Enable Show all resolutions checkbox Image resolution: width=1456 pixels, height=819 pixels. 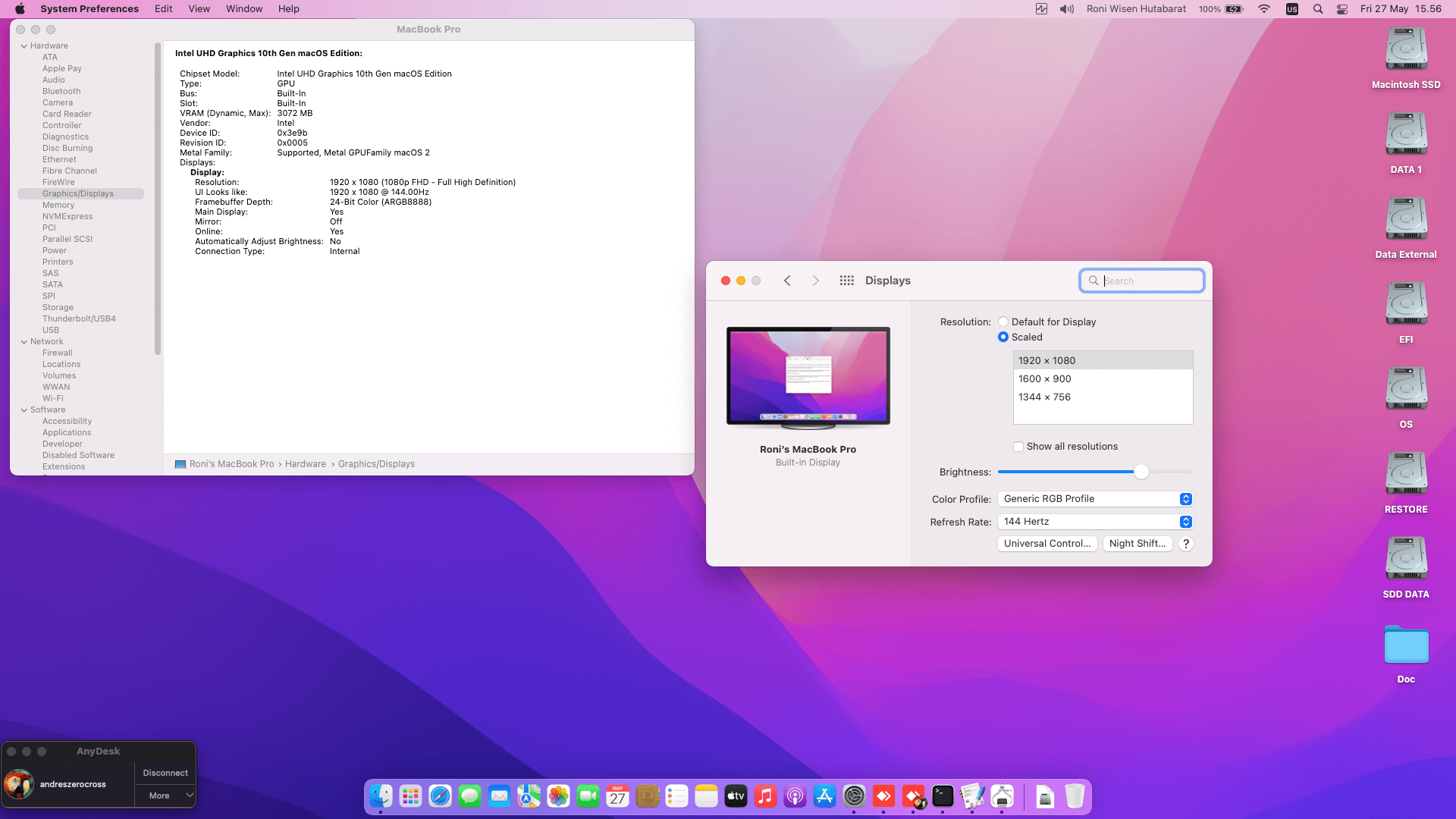point(1018,447)
